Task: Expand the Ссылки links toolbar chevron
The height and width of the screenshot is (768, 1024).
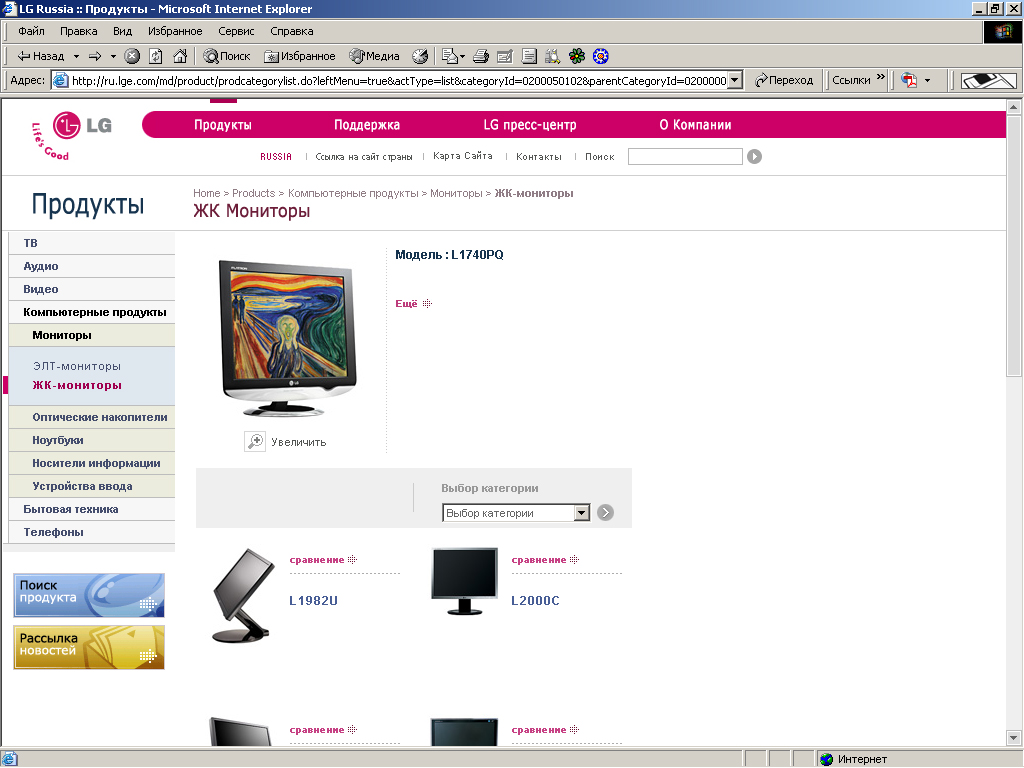Action: (x=880, y=77)
